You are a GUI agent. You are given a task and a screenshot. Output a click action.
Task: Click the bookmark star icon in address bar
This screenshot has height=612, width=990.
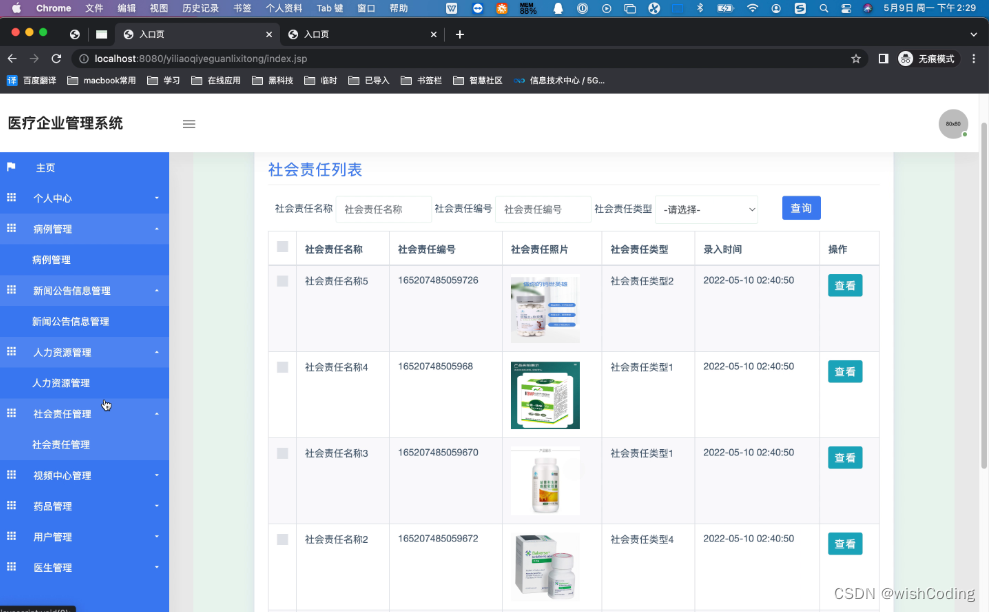(x=856, y=59)
